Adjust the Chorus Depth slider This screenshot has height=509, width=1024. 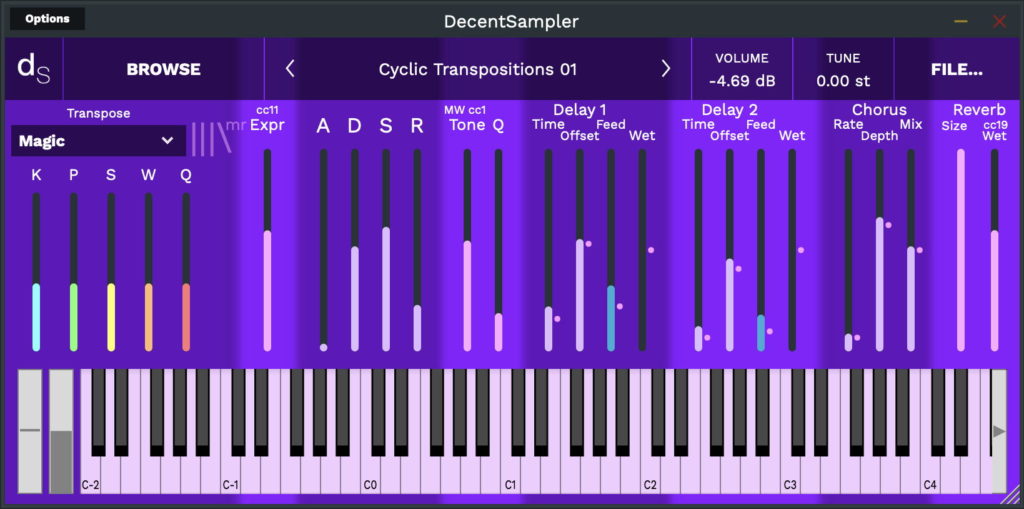pyautogui.click(x=880, y=250)
